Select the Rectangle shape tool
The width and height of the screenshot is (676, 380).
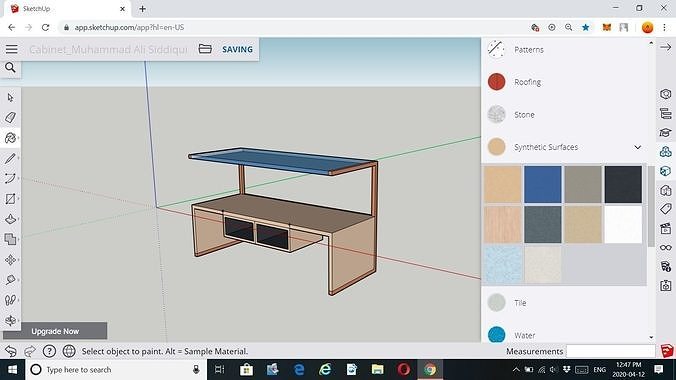[10, 199]
